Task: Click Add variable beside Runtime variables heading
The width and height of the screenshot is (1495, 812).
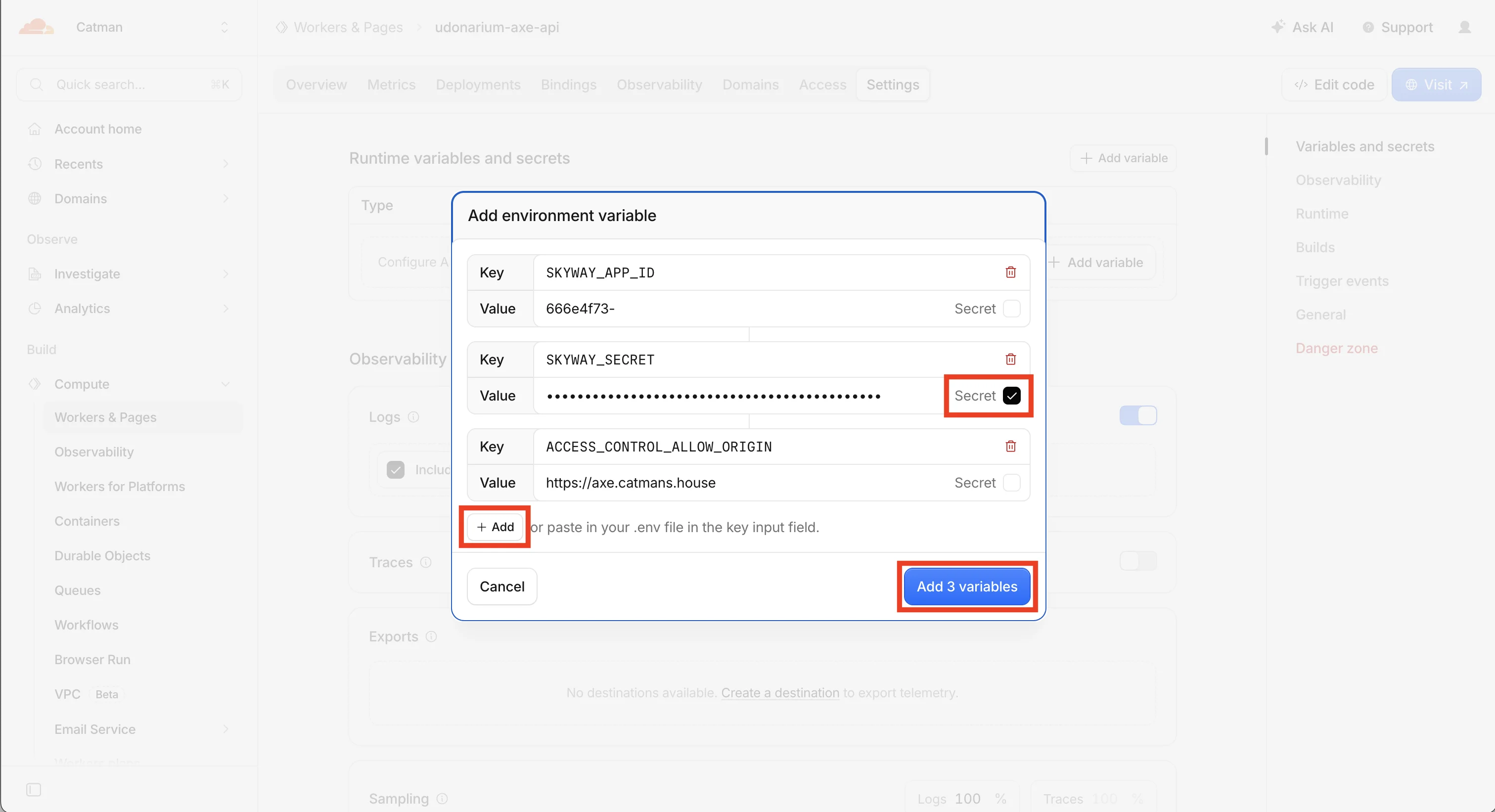Action: pyautogui.click(x=1124, y=158)
